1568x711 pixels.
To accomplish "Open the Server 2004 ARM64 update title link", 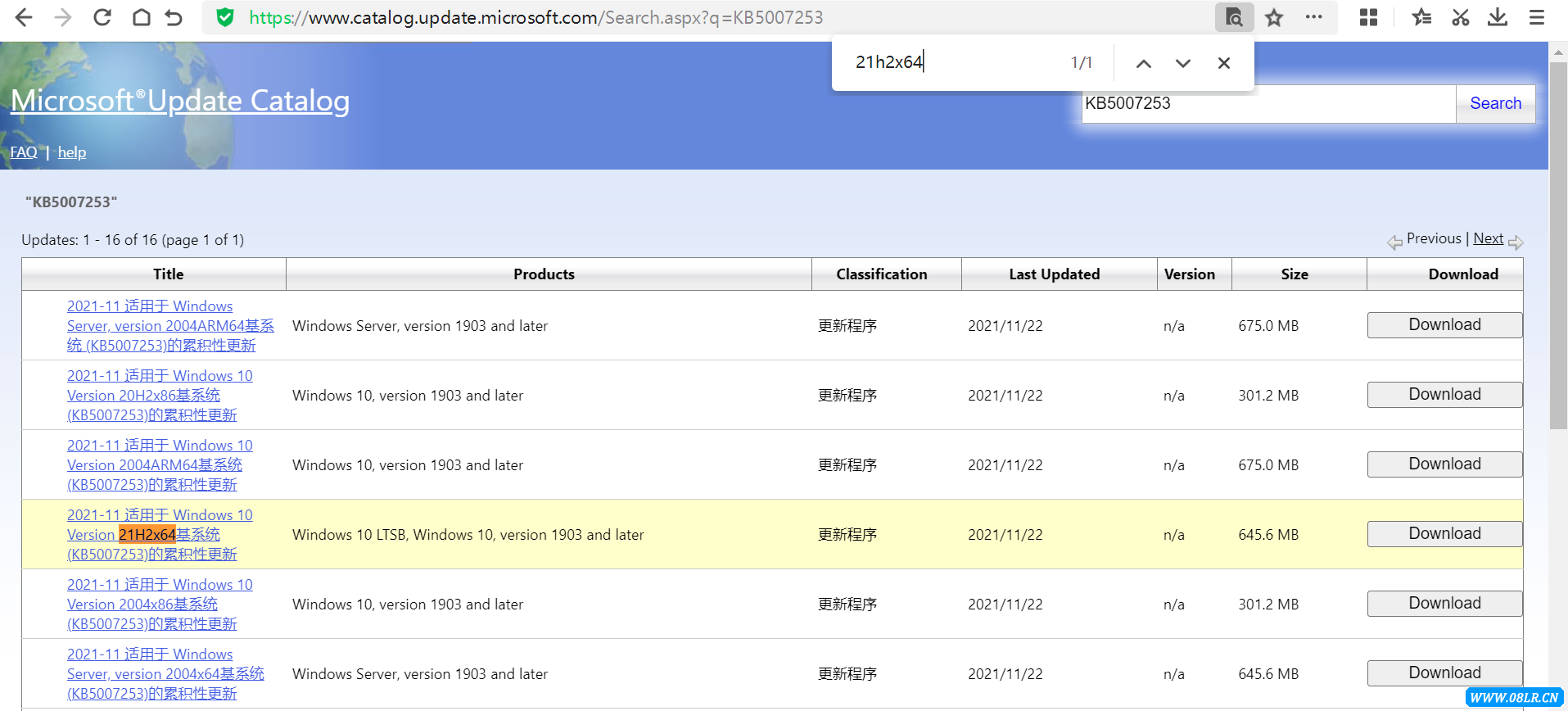I will coord(170,326).
